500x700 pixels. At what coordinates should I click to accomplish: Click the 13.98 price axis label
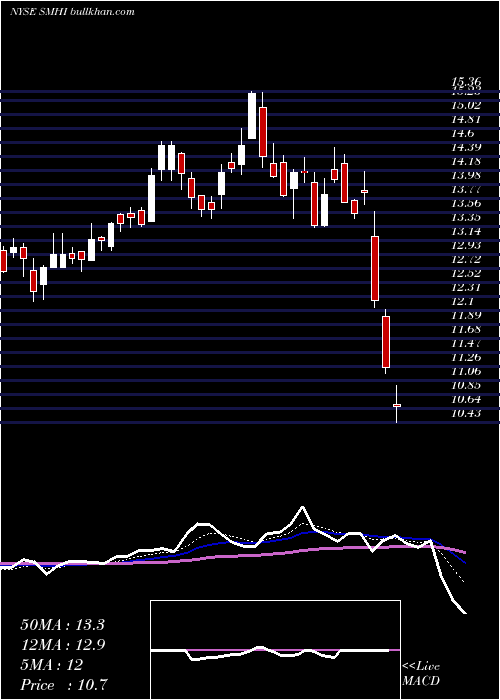click(x=466, y=175)
